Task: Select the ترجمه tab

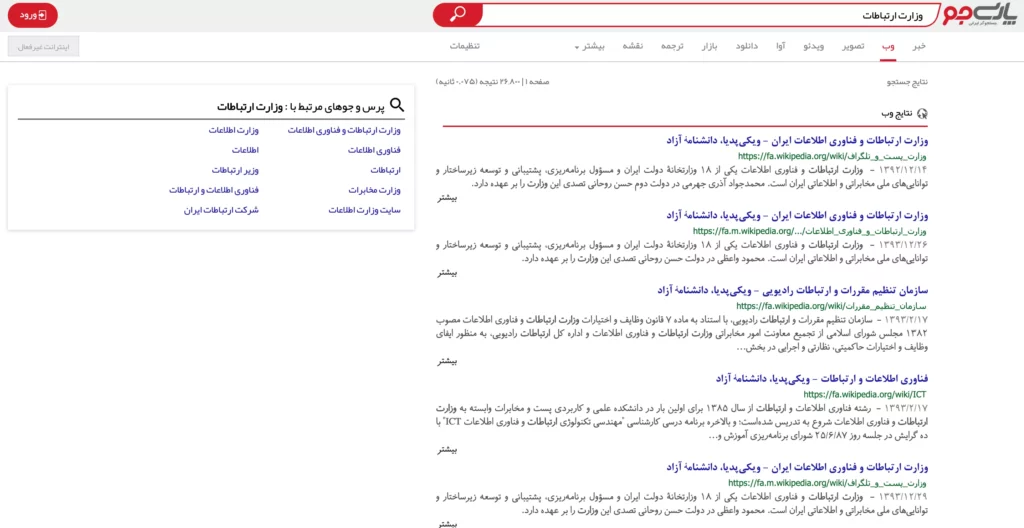Action: click(671, 46)
